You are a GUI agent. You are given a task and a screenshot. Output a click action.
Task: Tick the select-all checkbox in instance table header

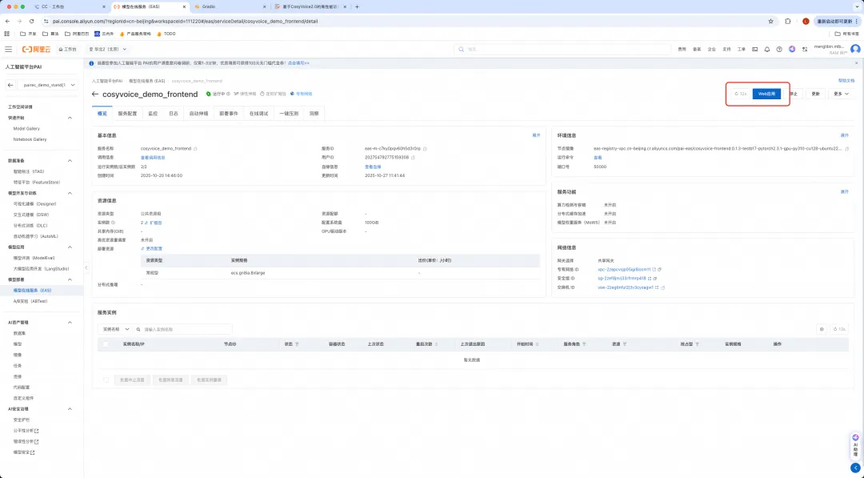106,344
